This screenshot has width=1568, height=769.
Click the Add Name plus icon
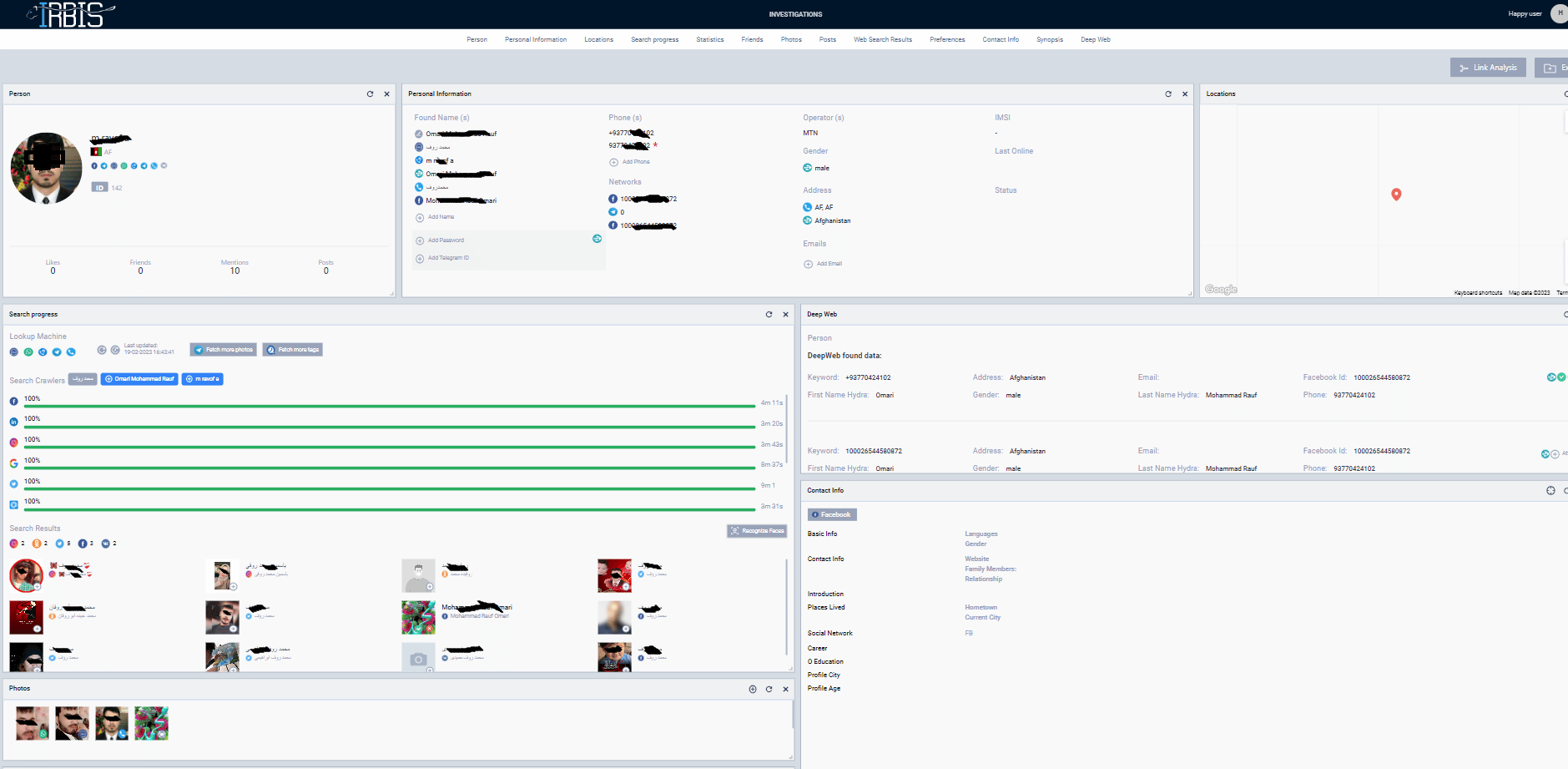pos(420,217)
